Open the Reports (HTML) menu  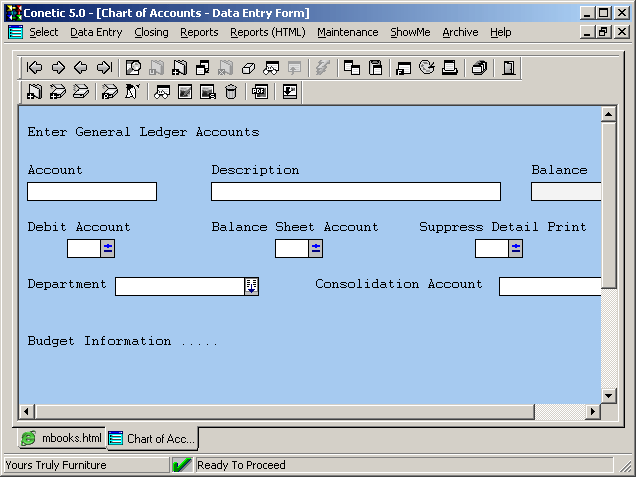click(267, 32)
